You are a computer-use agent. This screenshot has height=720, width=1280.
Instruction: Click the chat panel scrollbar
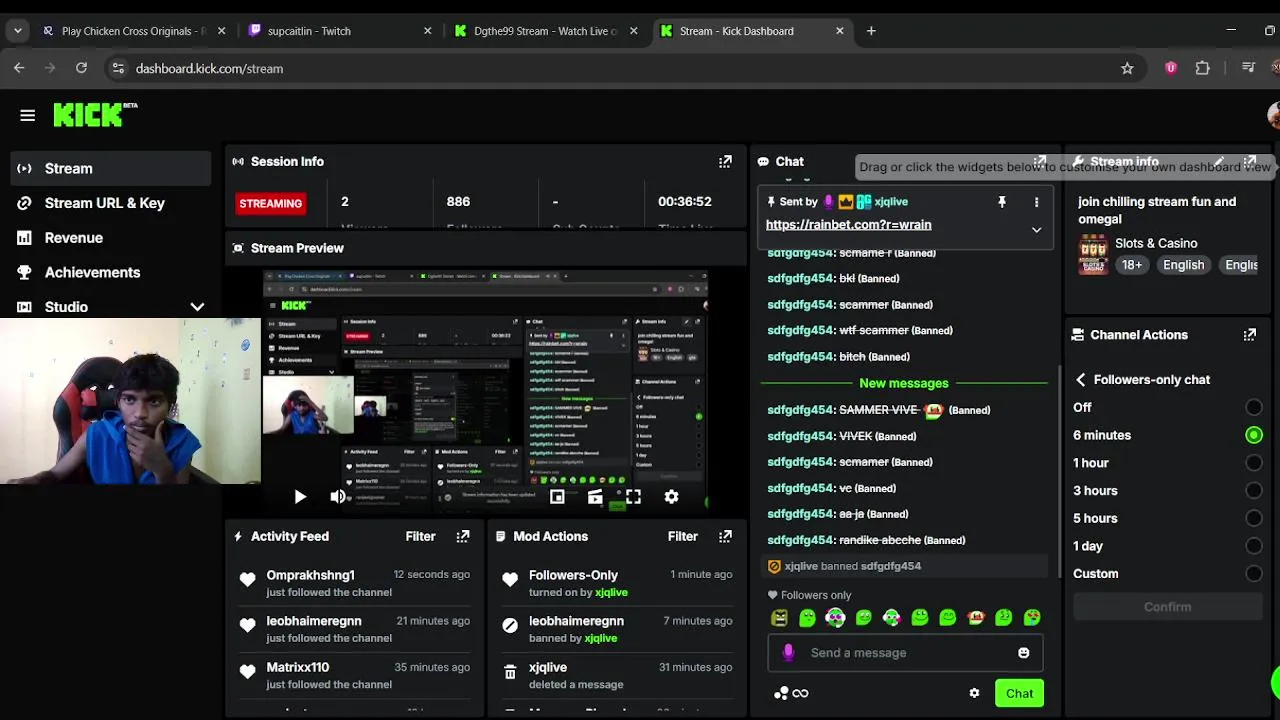(x=1060, y=470)
